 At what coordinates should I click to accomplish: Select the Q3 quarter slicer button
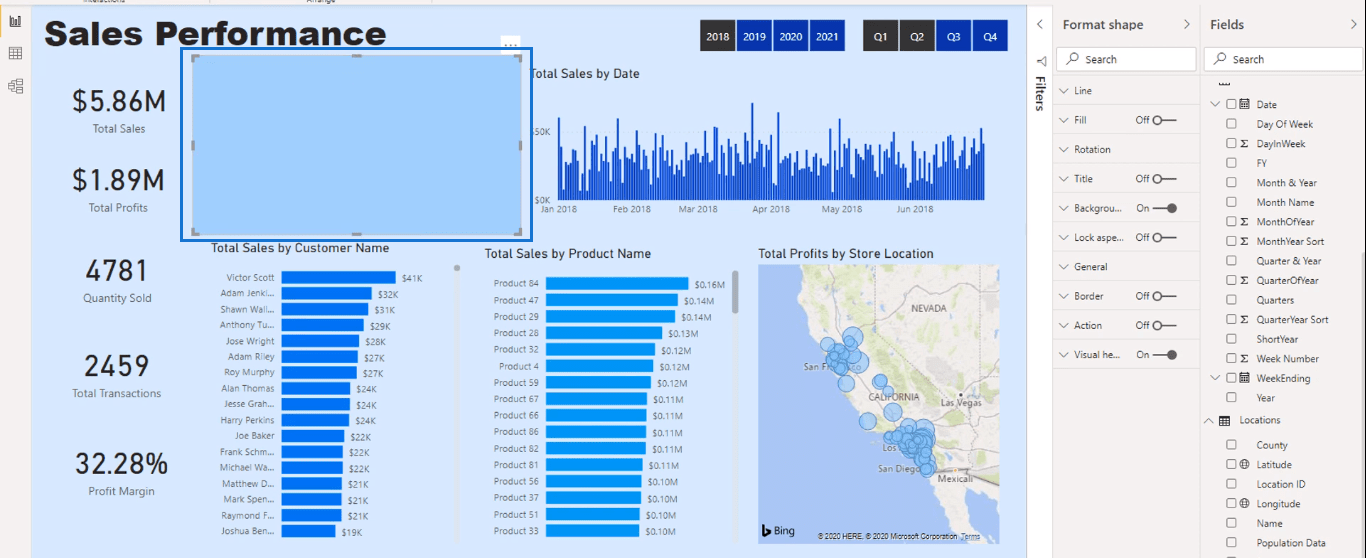tap(954, 36)
